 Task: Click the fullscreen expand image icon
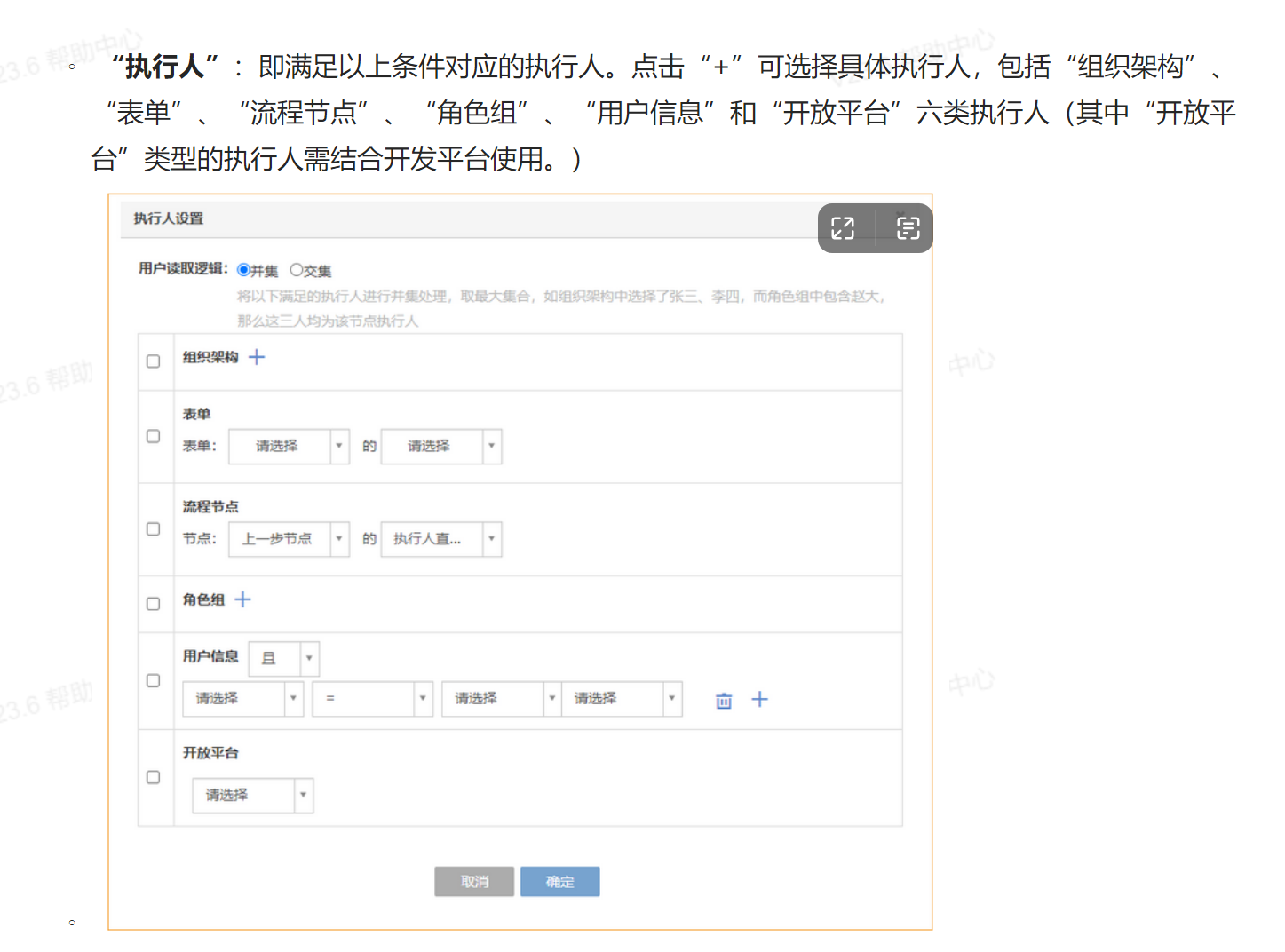tap(843, 228)
